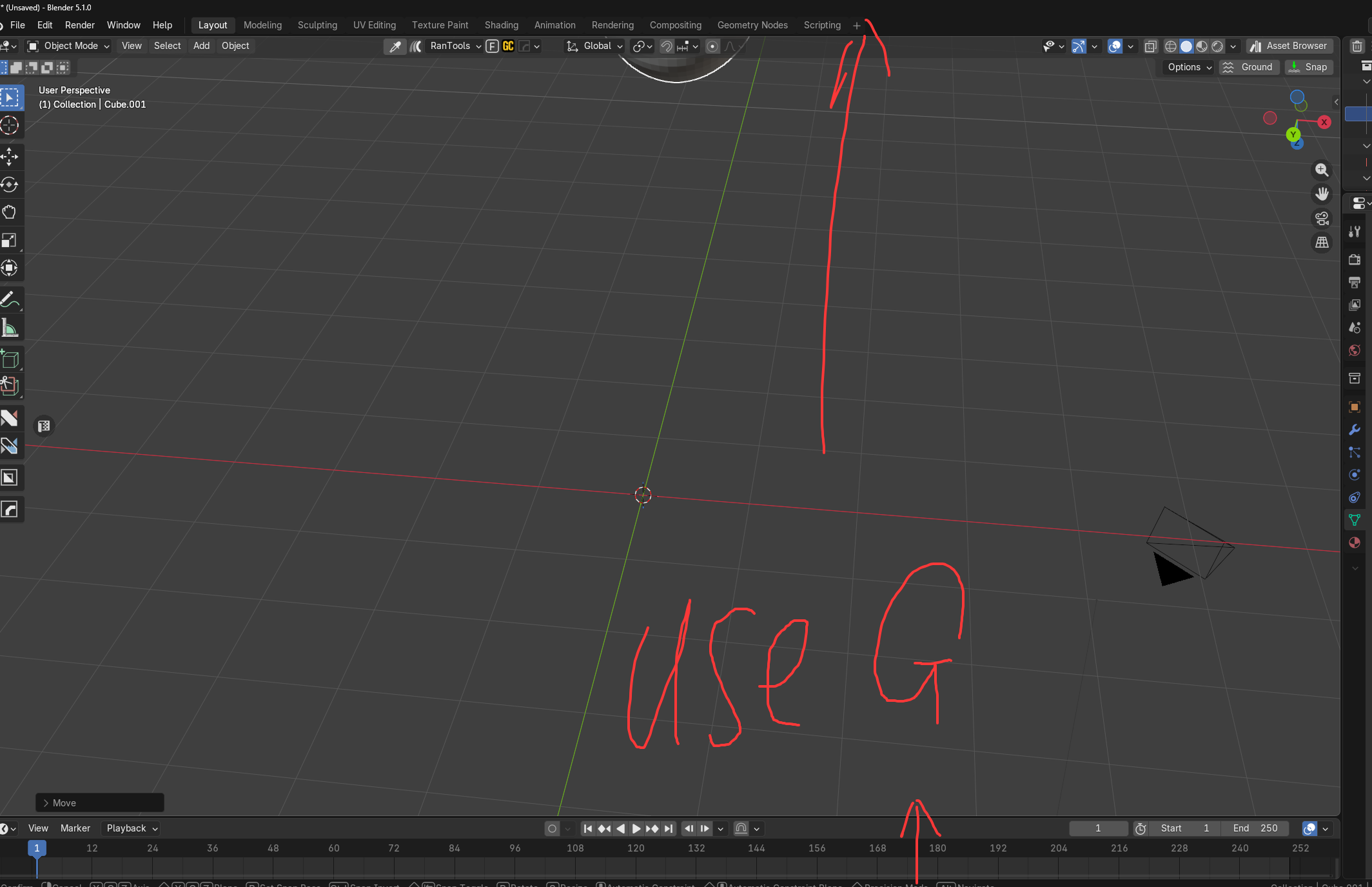Select the Scale tool icon
Screen dimensions: 1372x887
coord(10,240)
